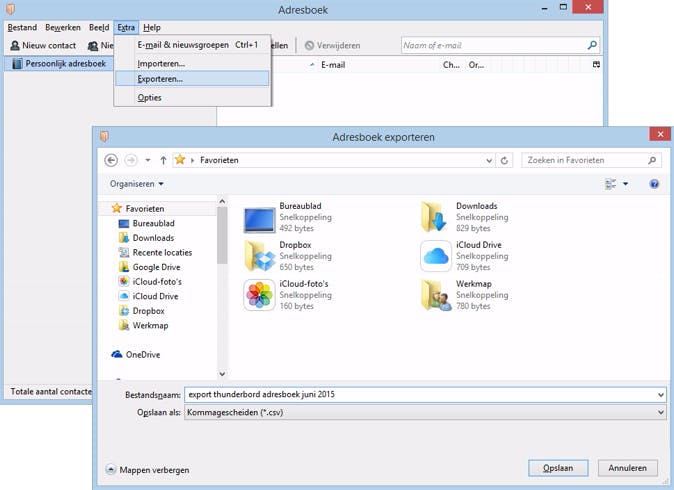Select Favorieten in the navigation tree

click(x=144, y=208)
